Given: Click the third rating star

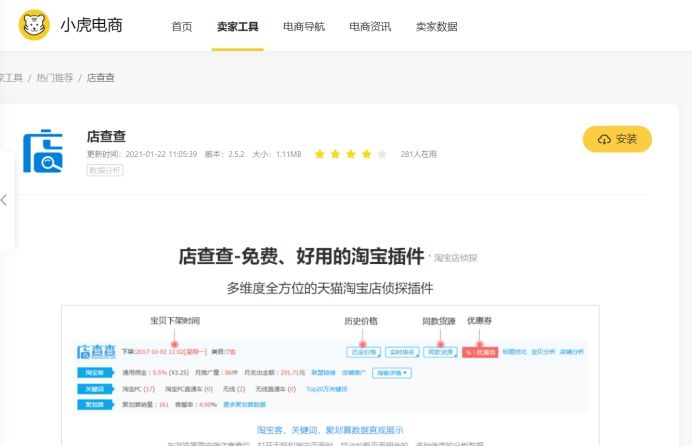Looking at the screenshot, I should coord(351,154).
